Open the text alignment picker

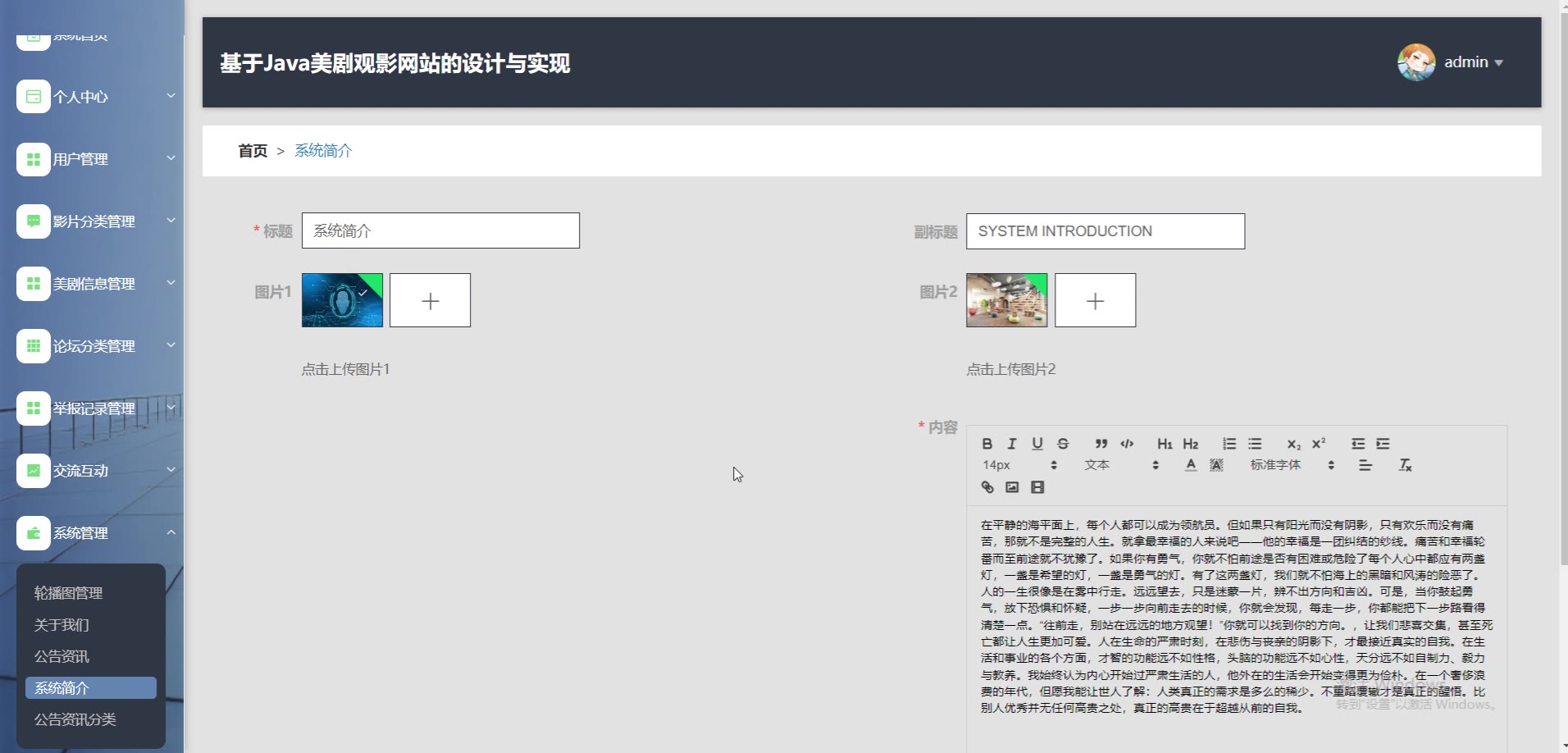pyautogui.click(x=1365, y=465)
